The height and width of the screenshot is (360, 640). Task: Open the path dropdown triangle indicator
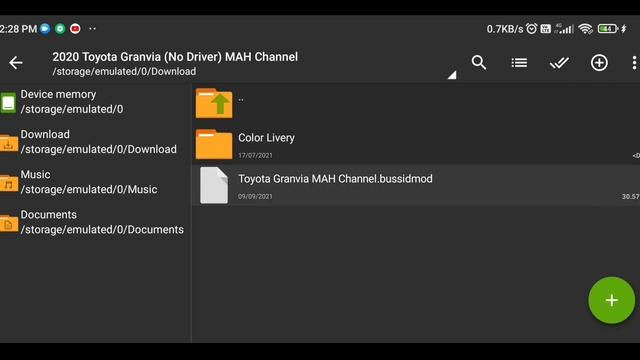tap(452, 75)
